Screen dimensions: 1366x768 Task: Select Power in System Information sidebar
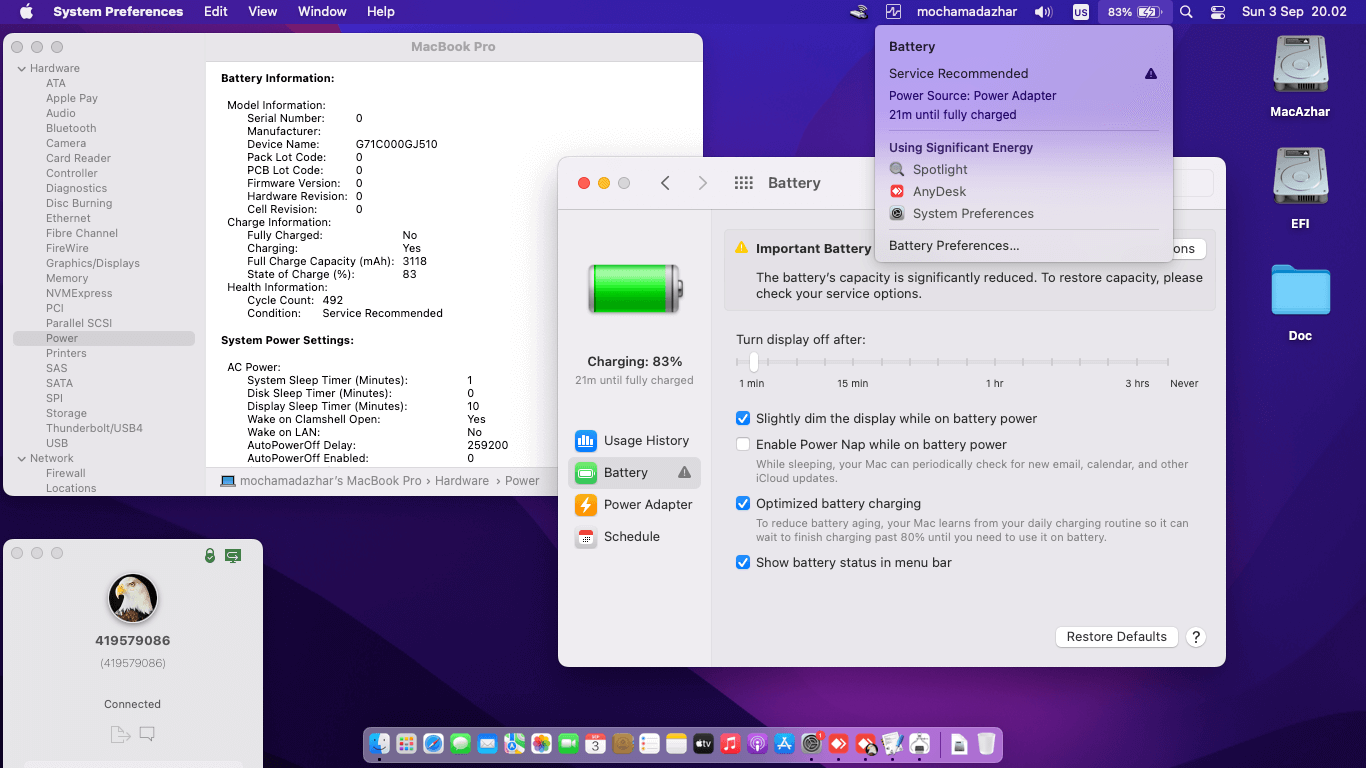tap(104, 338)
